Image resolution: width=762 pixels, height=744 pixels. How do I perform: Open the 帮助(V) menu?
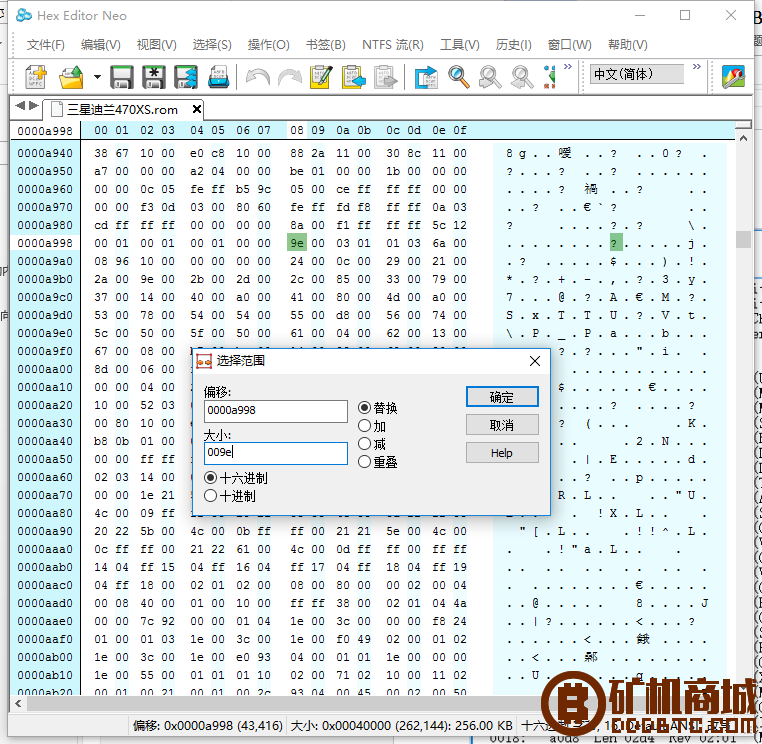coord(627,45)
